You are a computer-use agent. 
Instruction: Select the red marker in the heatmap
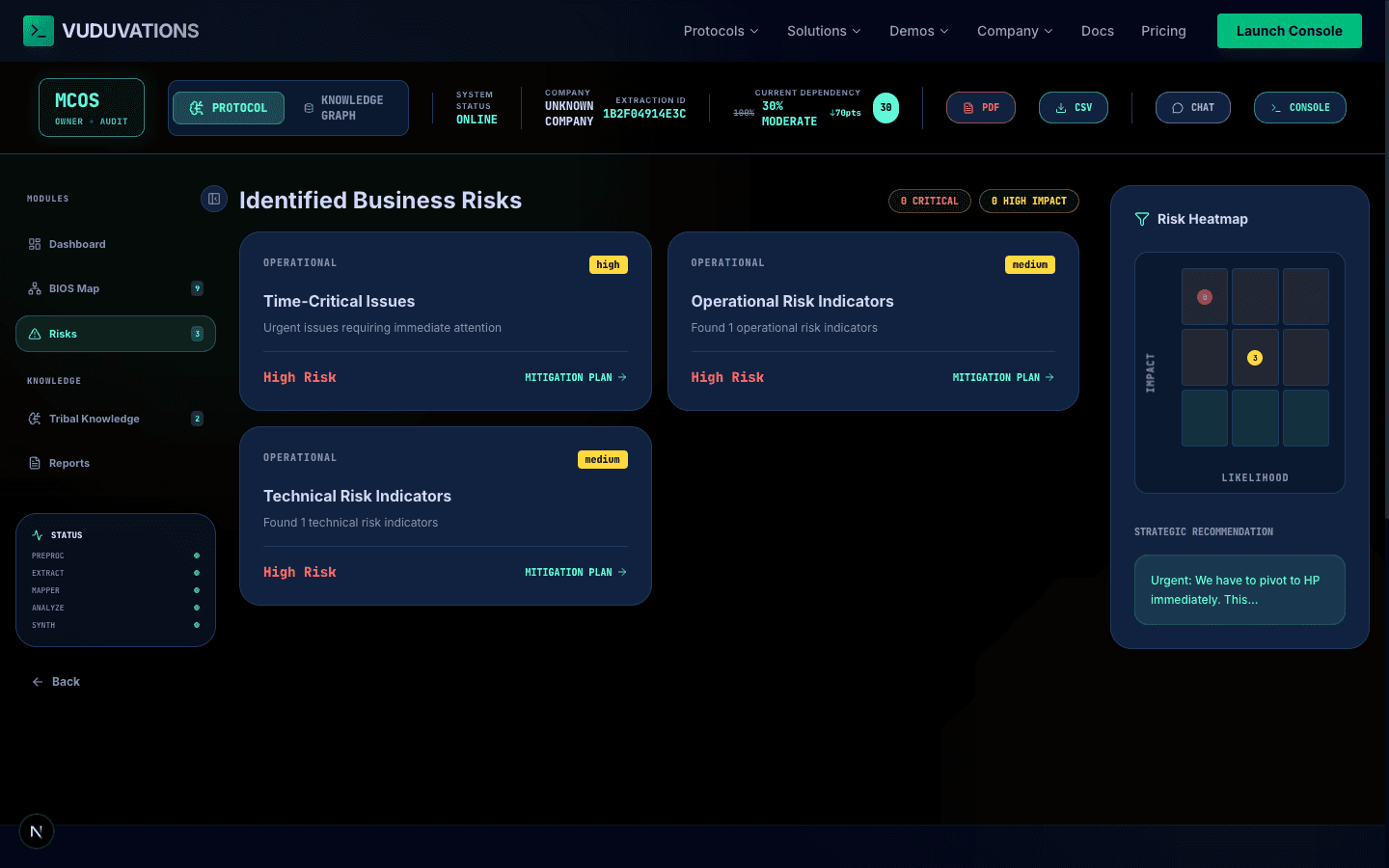tap(1205, 297)
